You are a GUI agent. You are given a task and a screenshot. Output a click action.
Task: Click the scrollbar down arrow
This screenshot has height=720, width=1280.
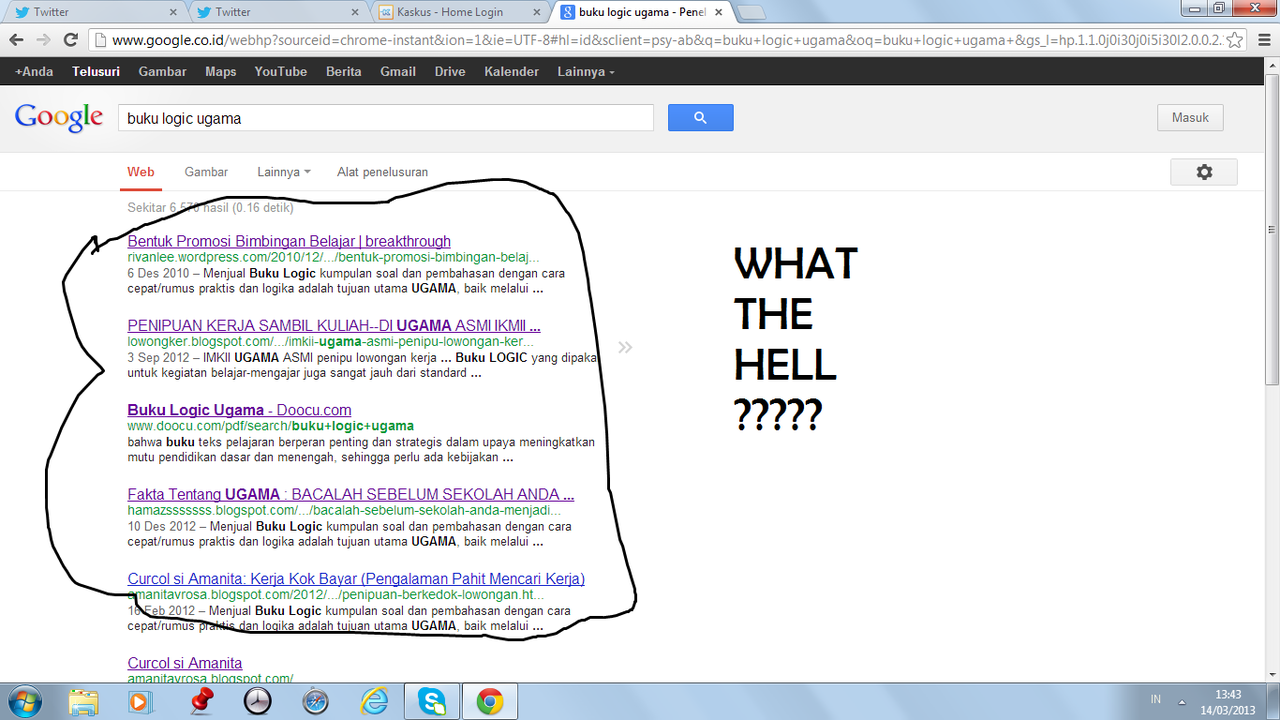coord(1272,676)
